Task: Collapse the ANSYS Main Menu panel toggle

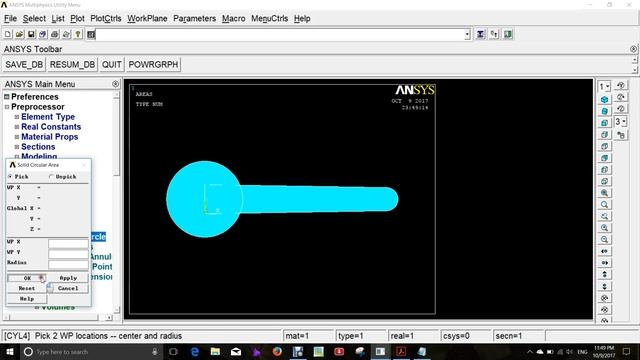Action: 116,84
